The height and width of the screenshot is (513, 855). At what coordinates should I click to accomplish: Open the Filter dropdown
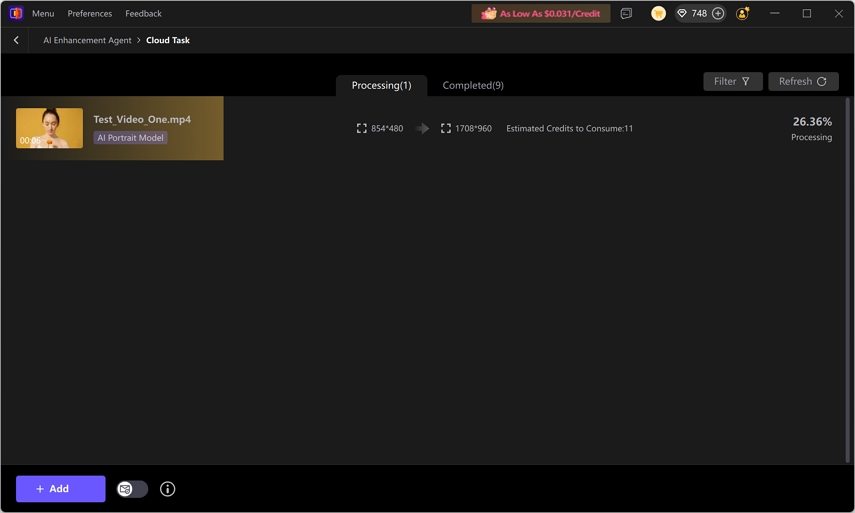coord(732,81)
